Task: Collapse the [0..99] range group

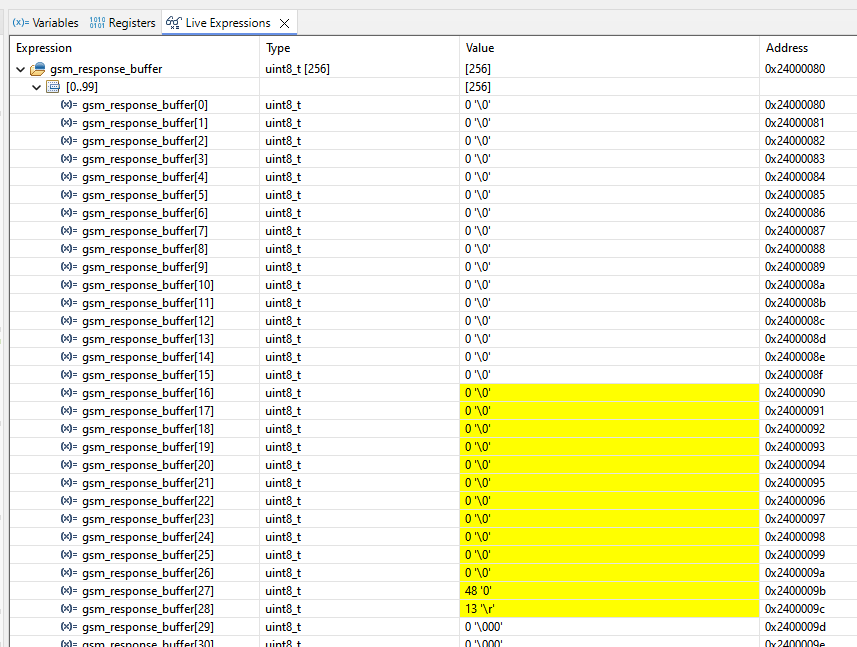Action: click(37, 87)
